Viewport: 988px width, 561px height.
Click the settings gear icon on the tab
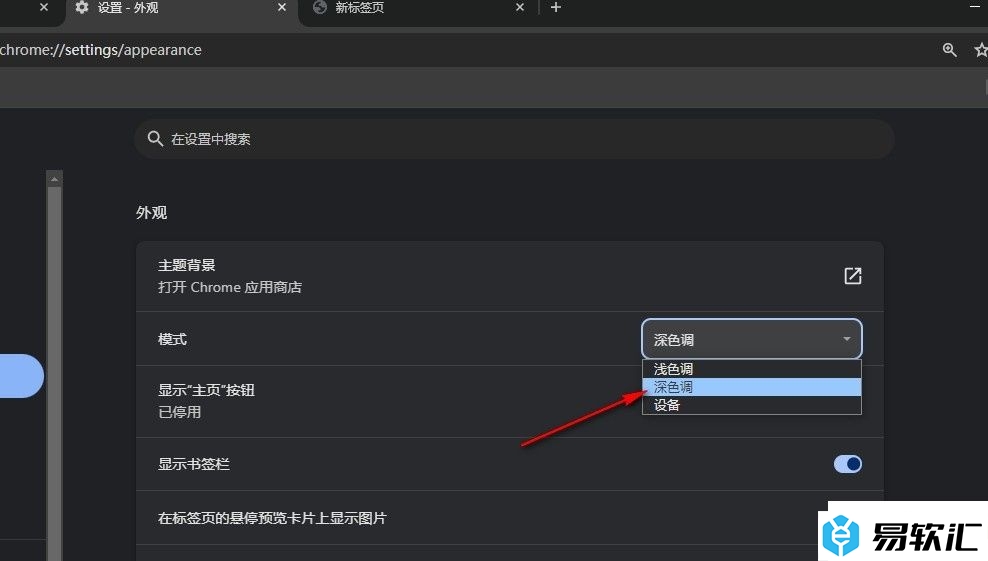[x=82, y=8]
